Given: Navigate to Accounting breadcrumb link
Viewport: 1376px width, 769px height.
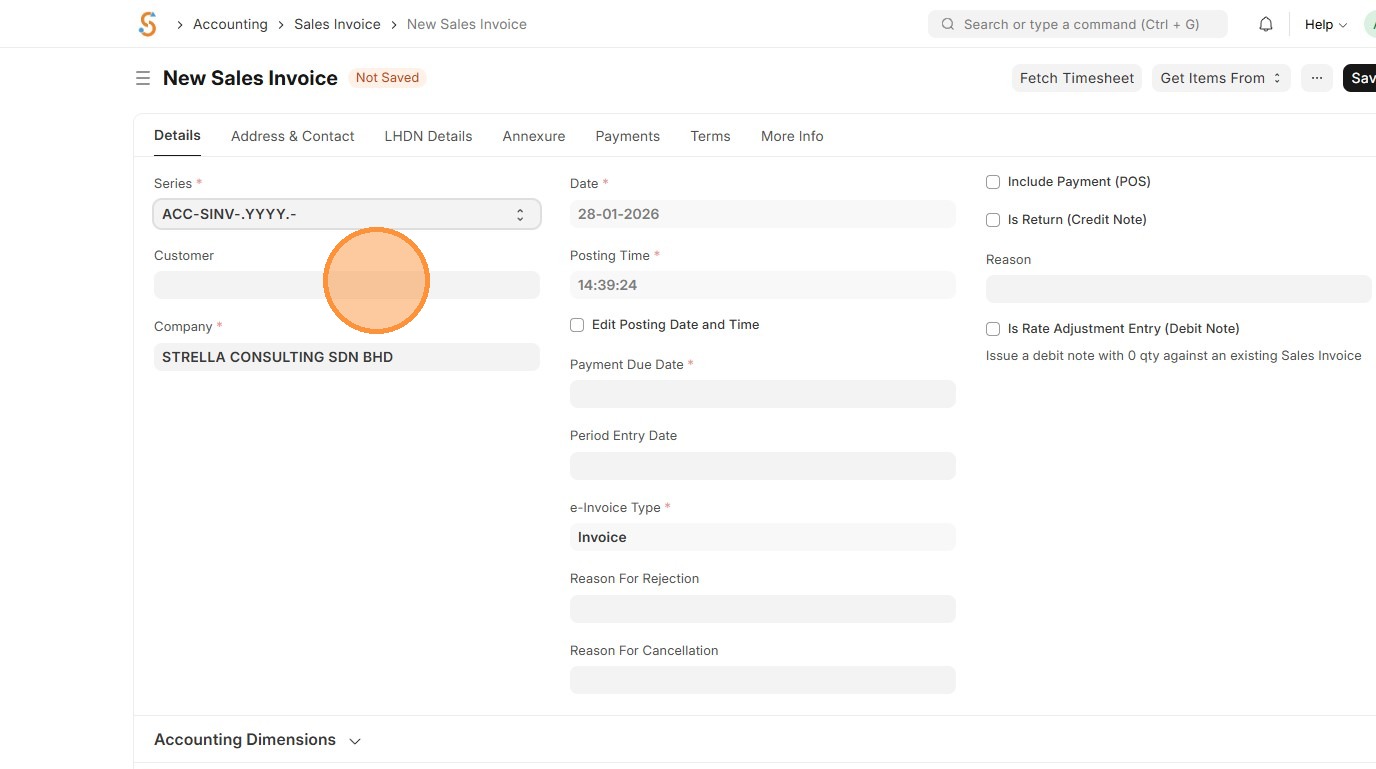Looking at the screenshot, I should click(x=230, y=24).
